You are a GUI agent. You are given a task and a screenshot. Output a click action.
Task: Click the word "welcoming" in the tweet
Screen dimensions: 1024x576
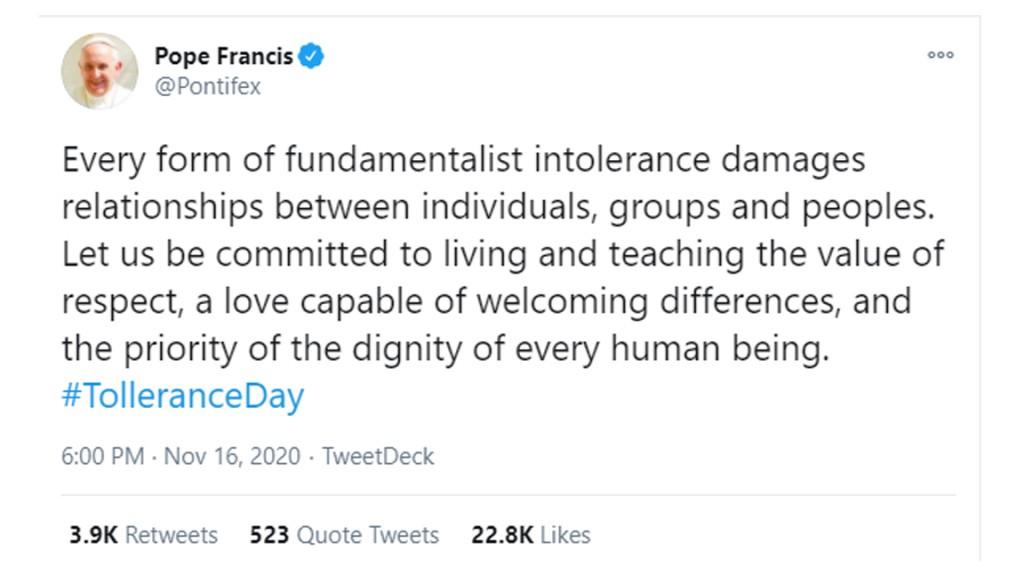[562, 302]
